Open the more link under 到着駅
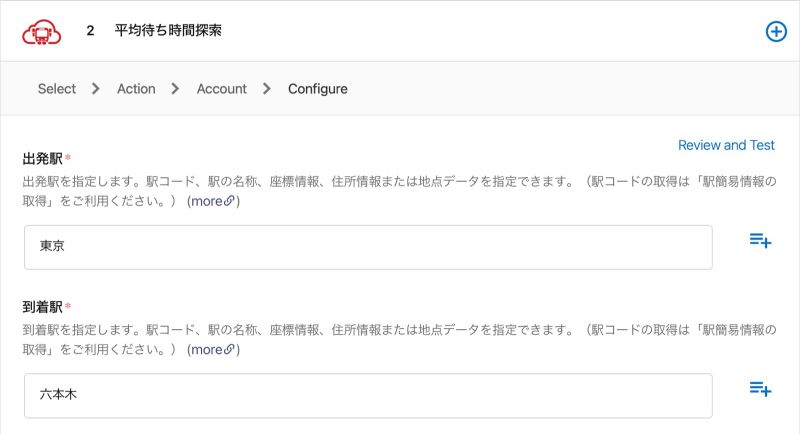Image resolution: width=800 pixels, height=434 pixels. (213, 349)
